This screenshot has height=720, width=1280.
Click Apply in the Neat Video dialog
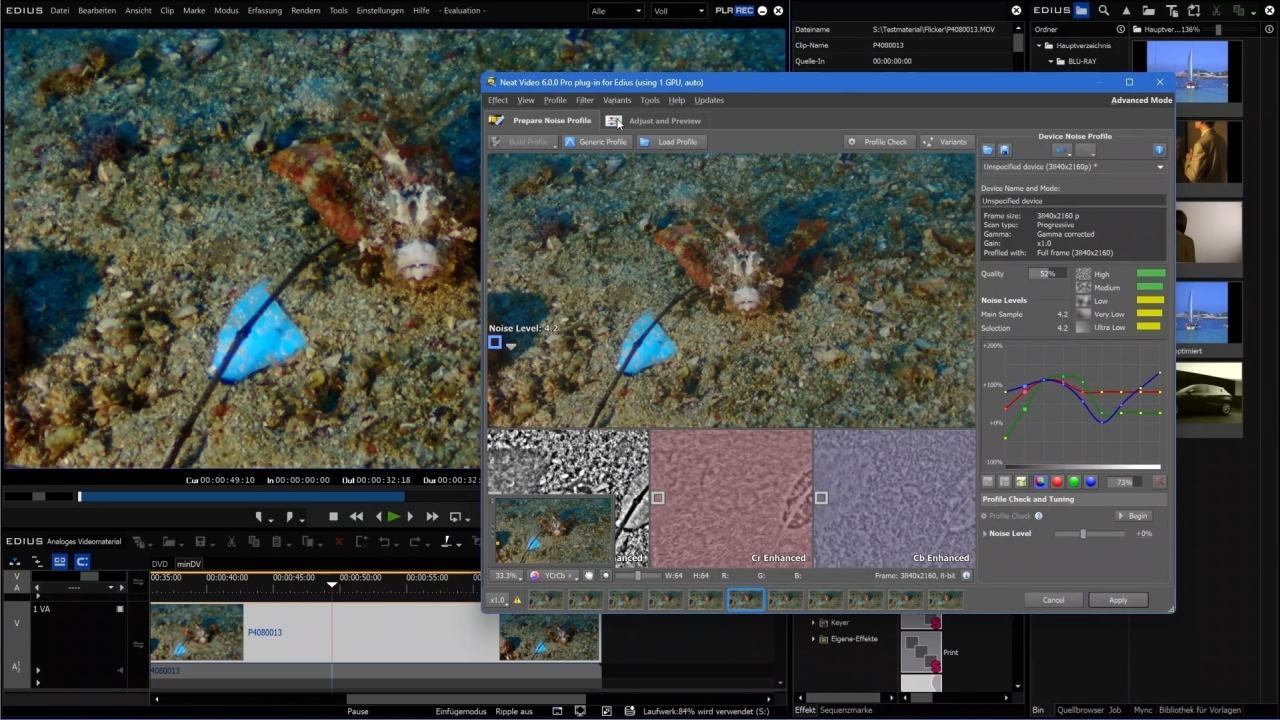[1118, 600]
